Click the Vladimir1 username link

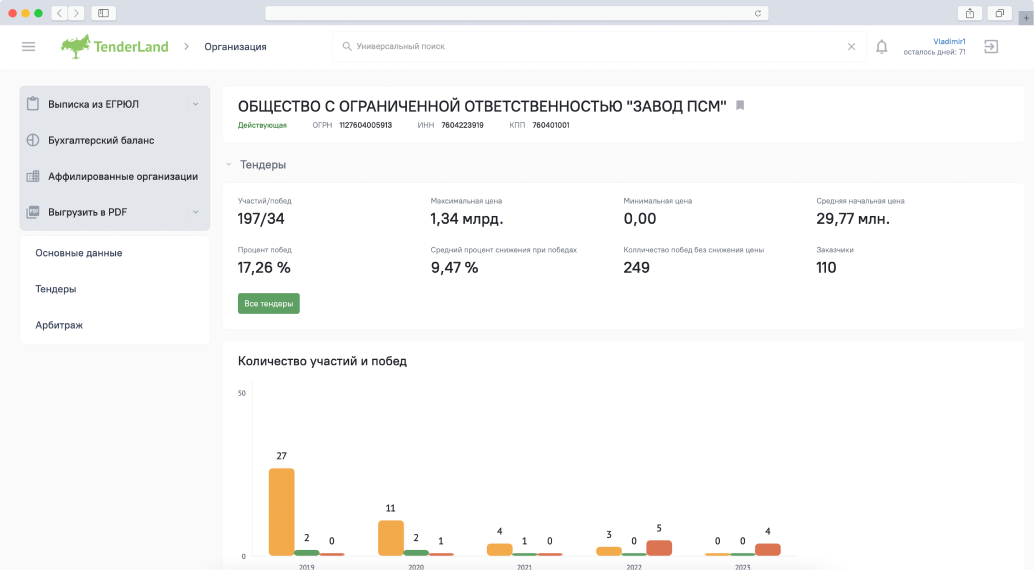949,42
